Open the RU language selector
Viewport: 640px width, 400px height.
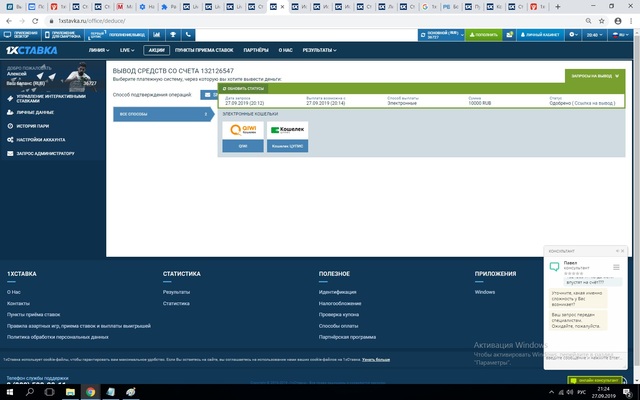coord(620,35)
